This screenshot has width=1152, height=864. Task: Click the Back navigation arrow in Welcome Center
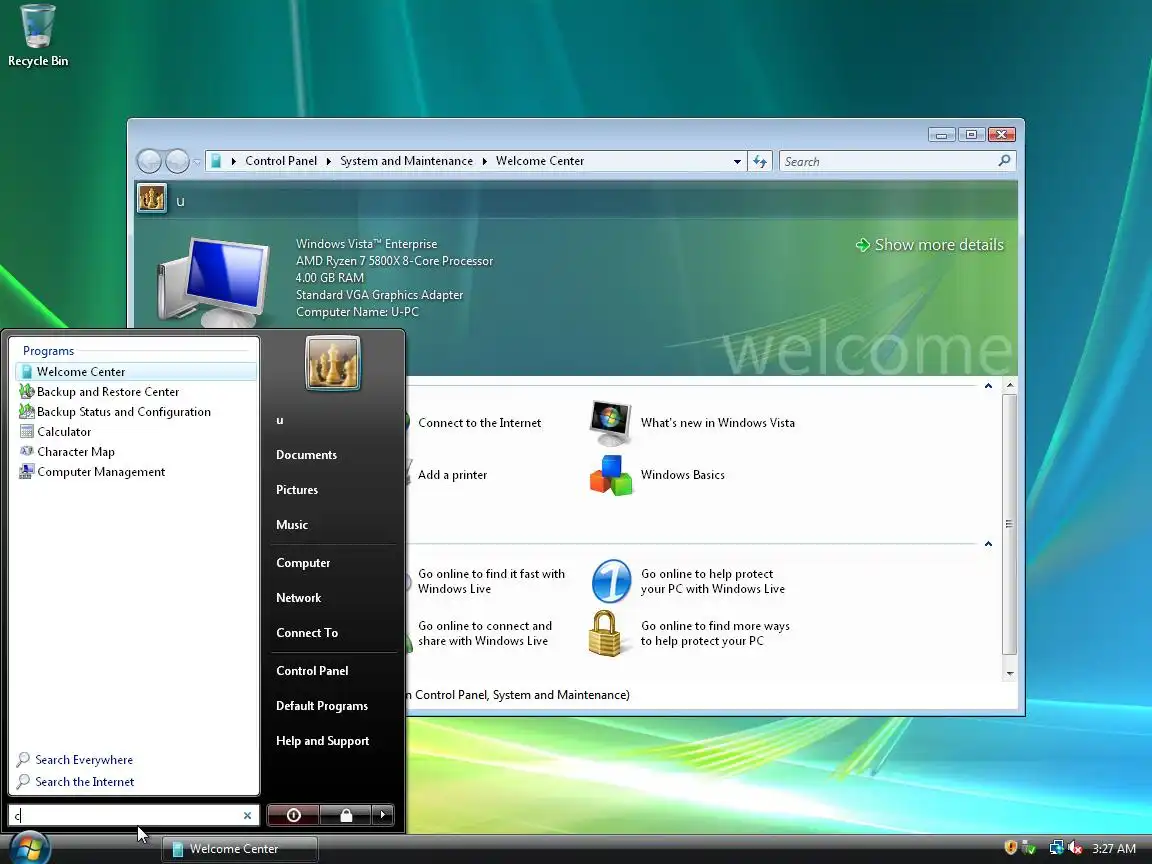(x=150, y=161)
